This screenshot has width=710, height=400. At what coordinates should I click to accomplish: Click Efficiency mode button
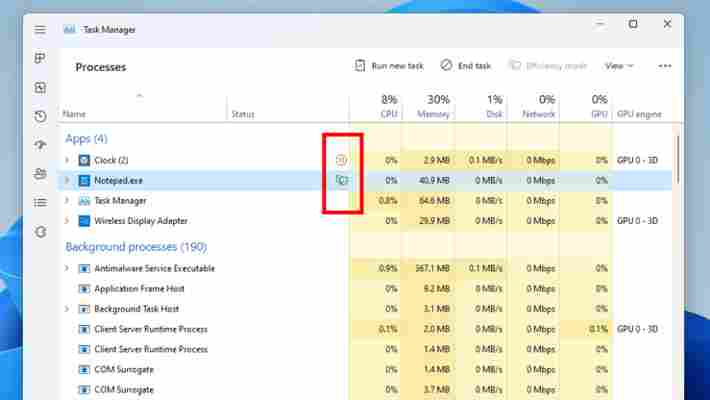[548, 66]
